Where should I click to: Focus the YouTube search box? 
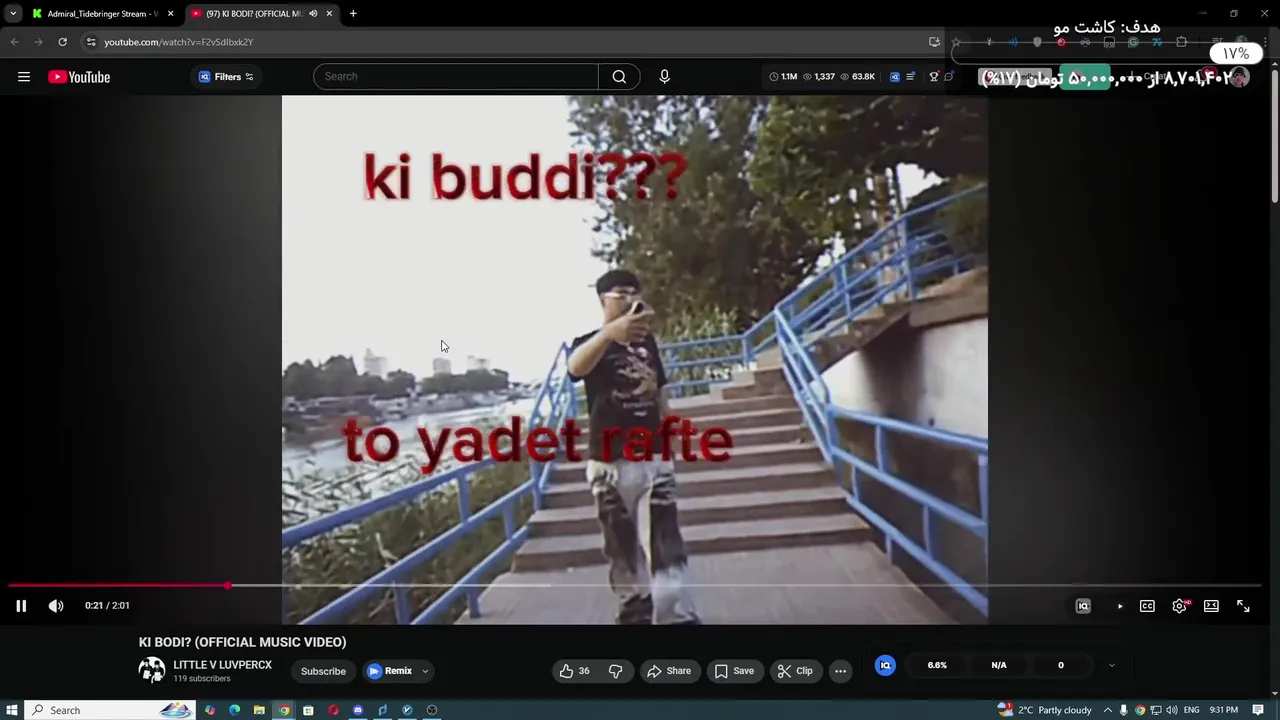[x=456, y=77]
